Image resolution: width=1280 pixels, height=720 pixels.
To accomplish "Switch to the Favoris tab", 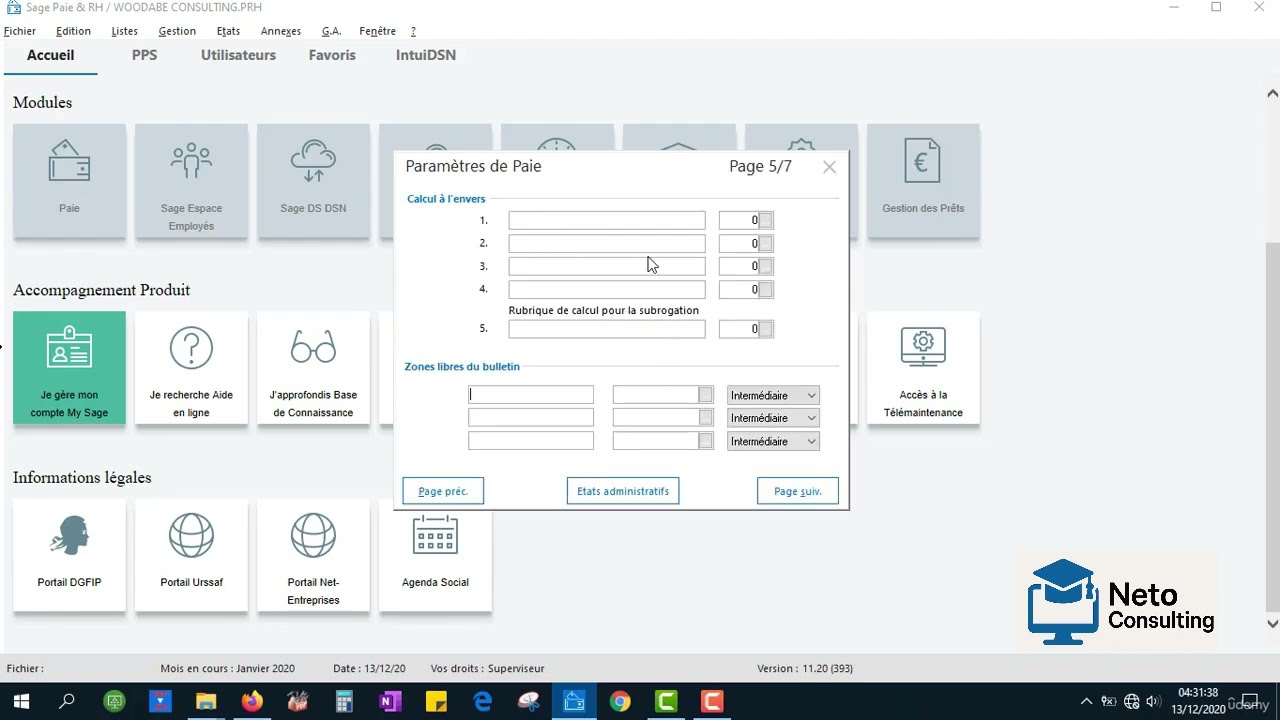I will click(332, 55).
